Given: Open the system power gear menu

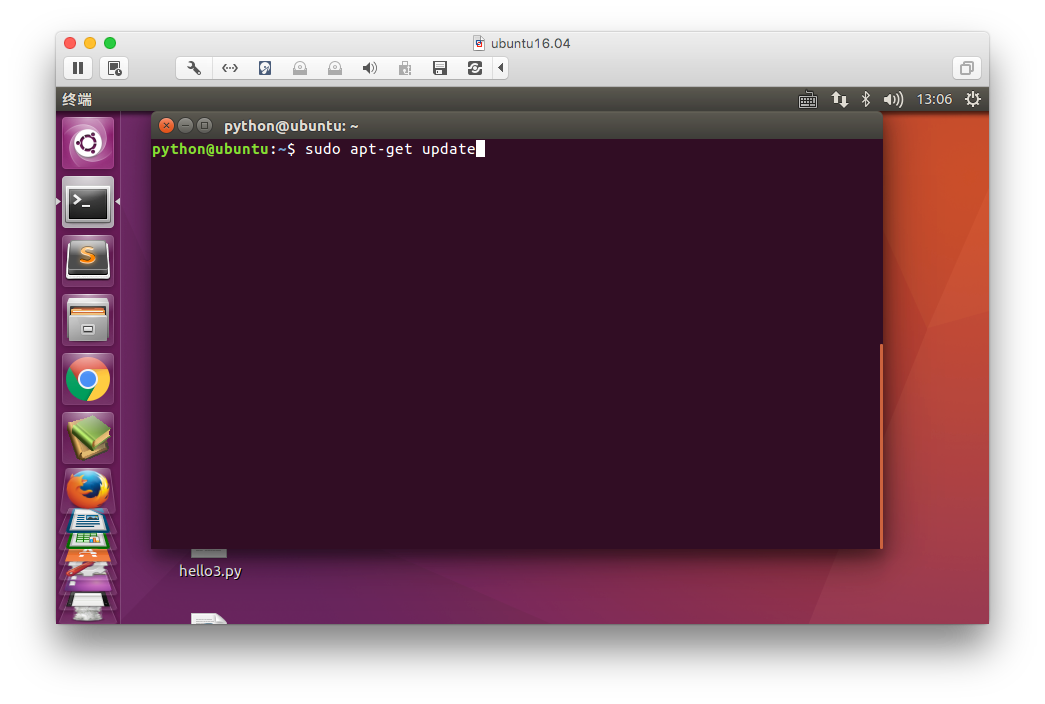Looking at the screenshot, I should pos(972,100).
